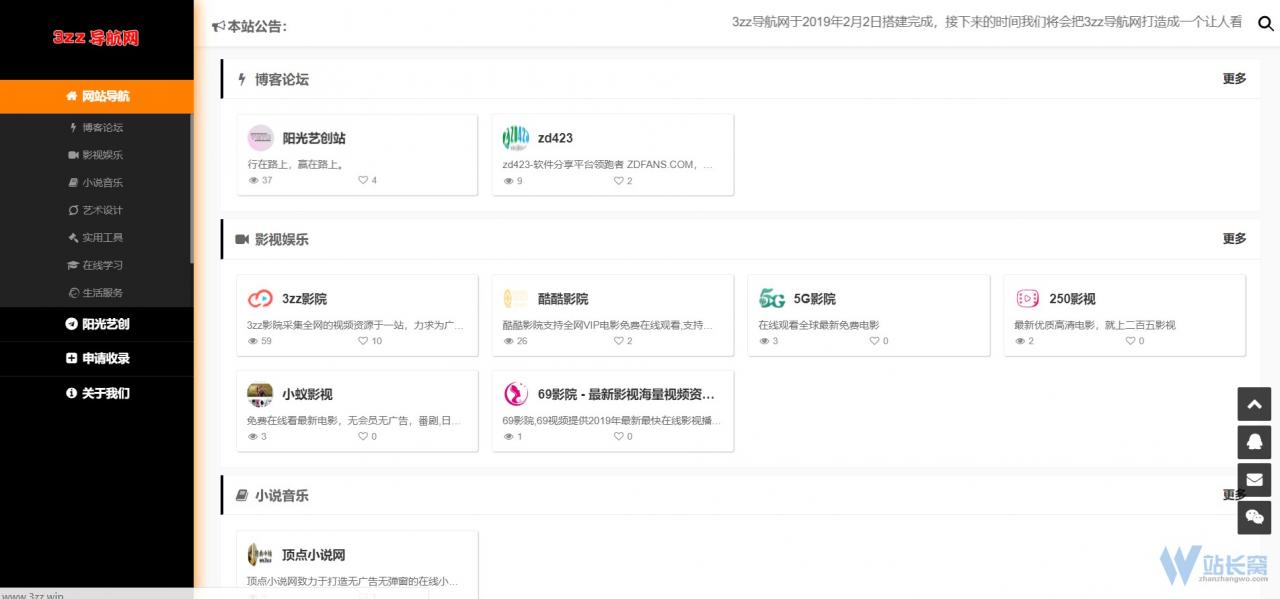Screen dimensions: 1280x599
Task: Open the zd423 card title
Action: tap(555, 138)
